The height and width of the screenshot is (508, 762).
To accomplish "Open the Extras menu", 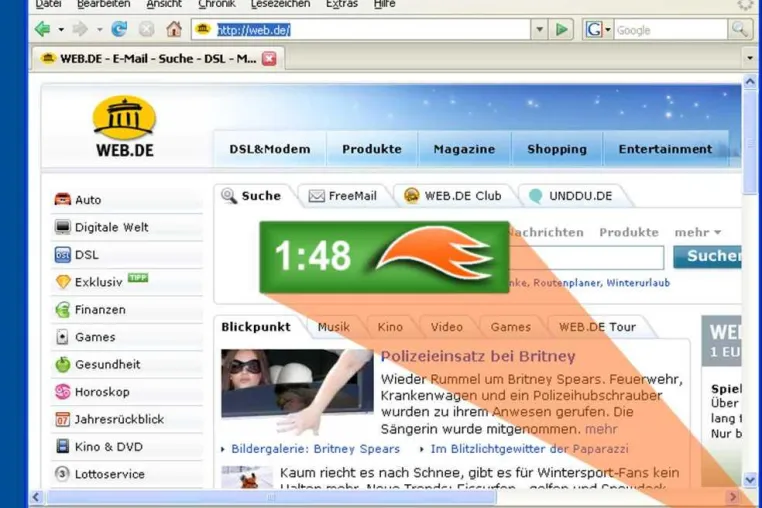I will (x=342, y=4).
